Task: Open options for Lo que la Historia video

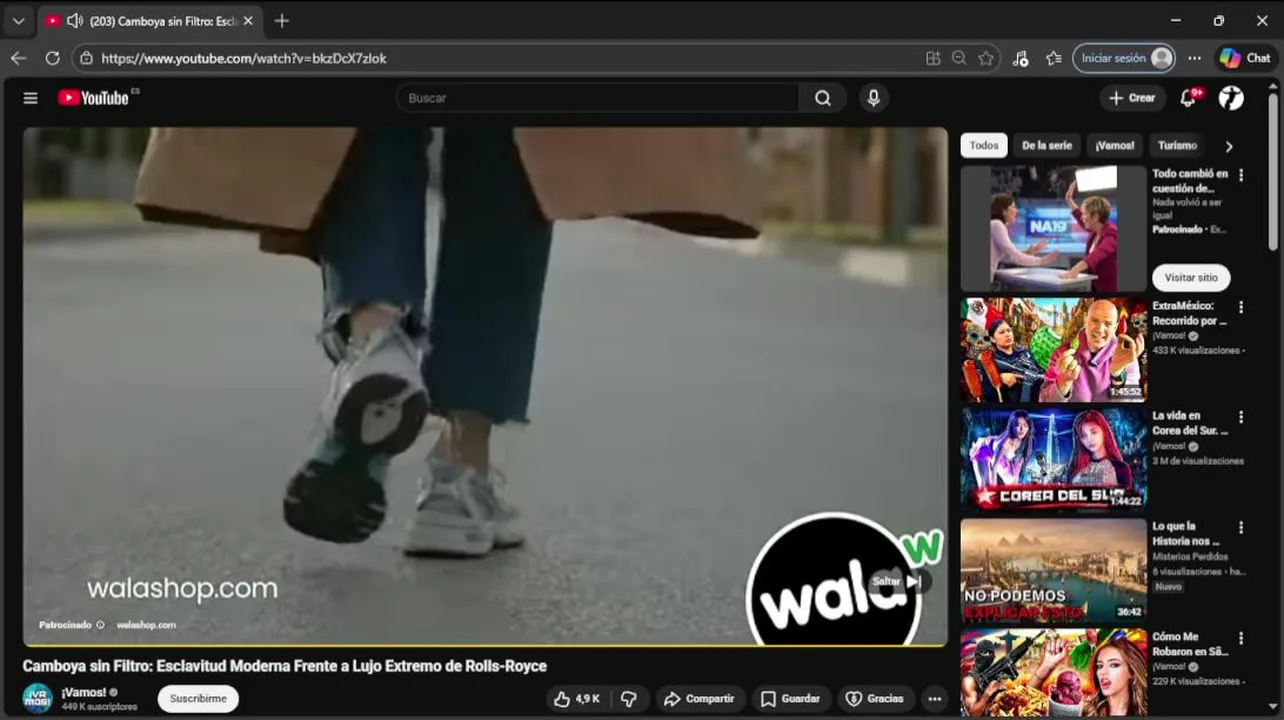Action: 1241,527
